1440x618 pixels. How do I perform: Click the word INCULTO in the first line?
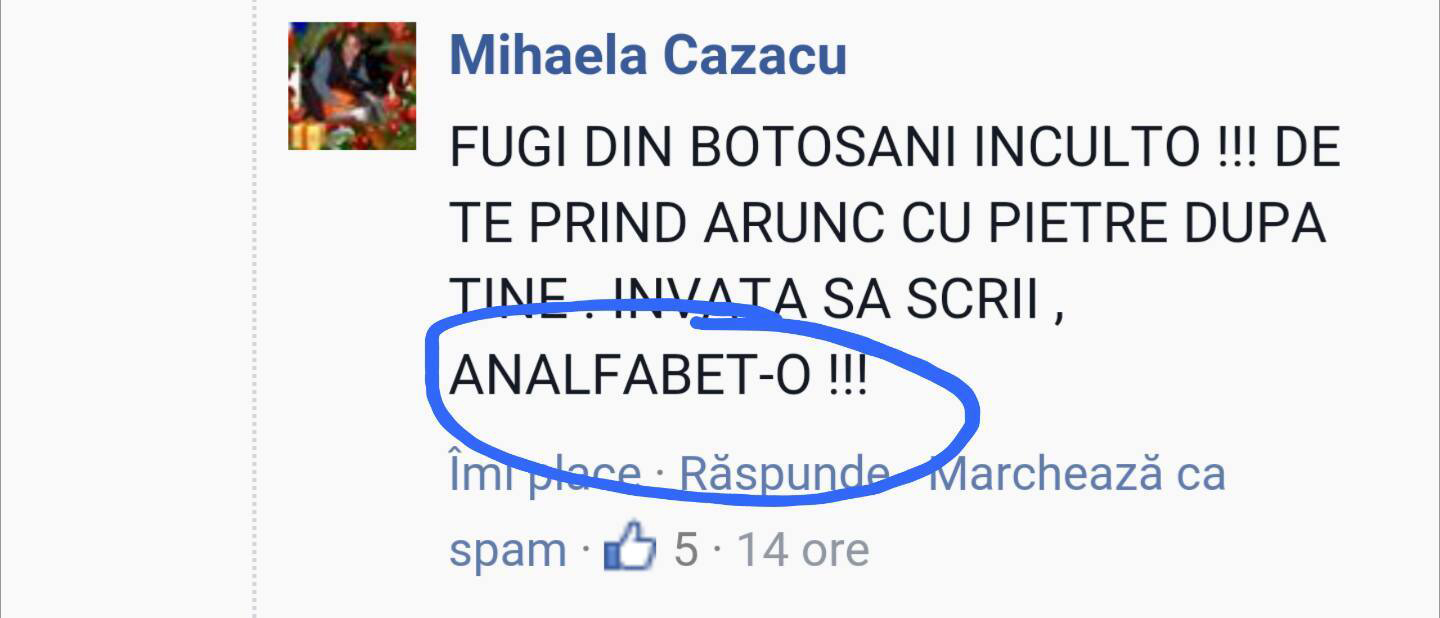(1089, 149)
